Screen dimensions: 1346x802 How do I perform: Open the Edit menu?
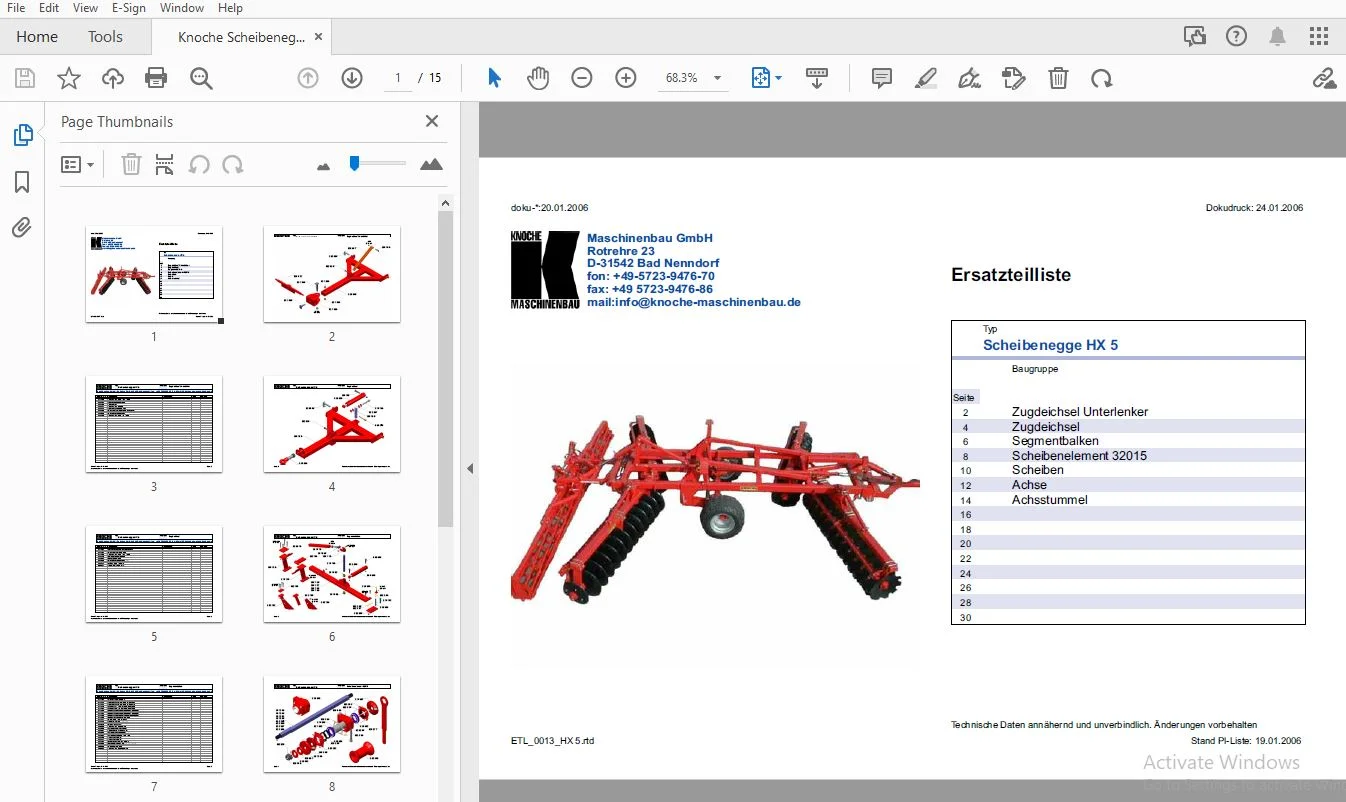click(49, 8)
